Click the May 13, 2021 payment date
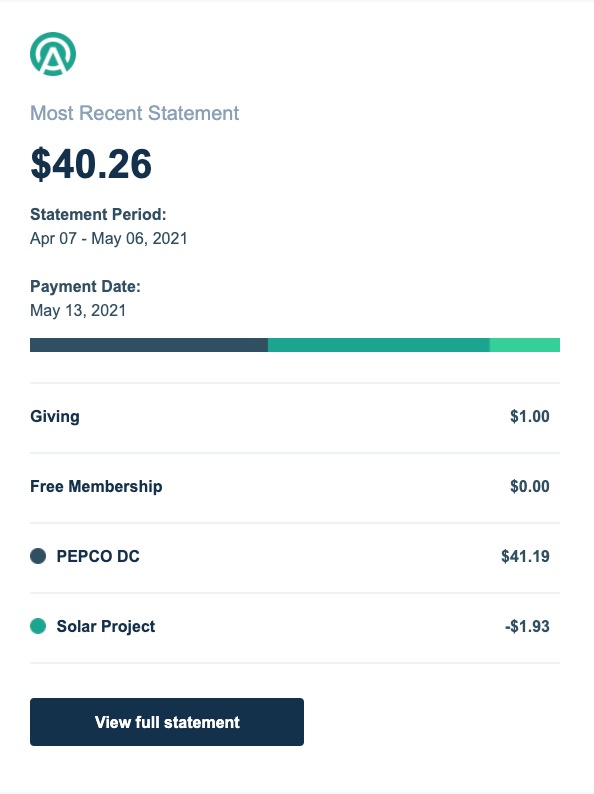The height and width of the screenshot is (794, 594). point(78,310)
